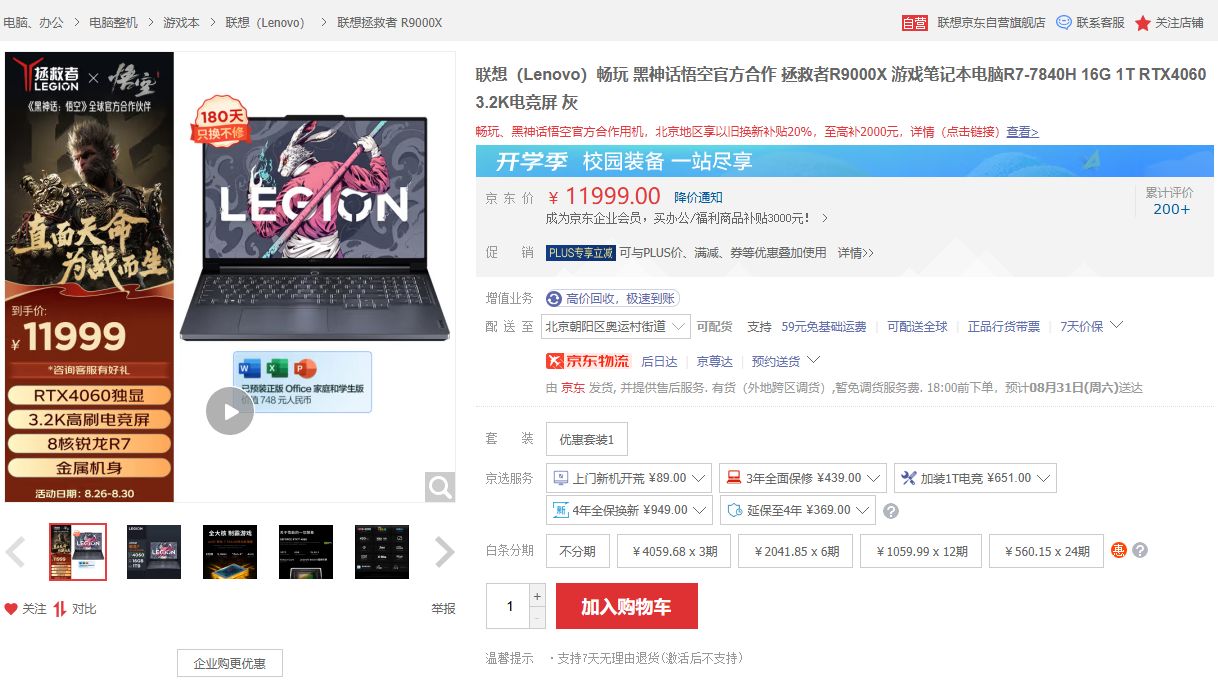
Task: Select ¥1059.99 x 12期 installment
Action: (921, 551)
